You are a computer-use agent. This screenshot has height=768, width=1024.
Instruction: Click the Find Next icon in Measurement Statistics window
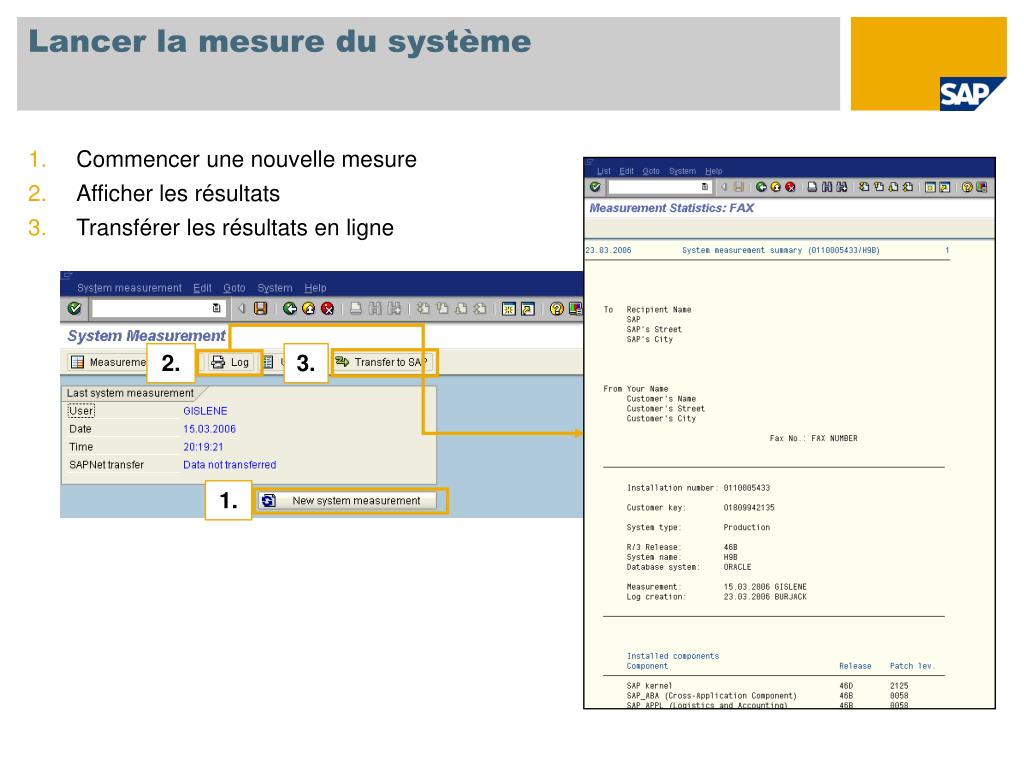pos(842,187)
